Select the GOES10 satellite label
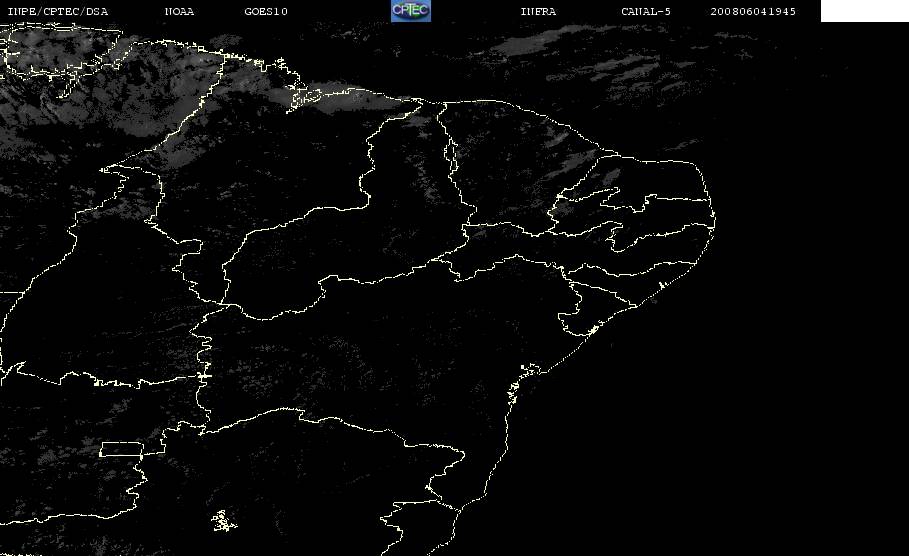 266,12
